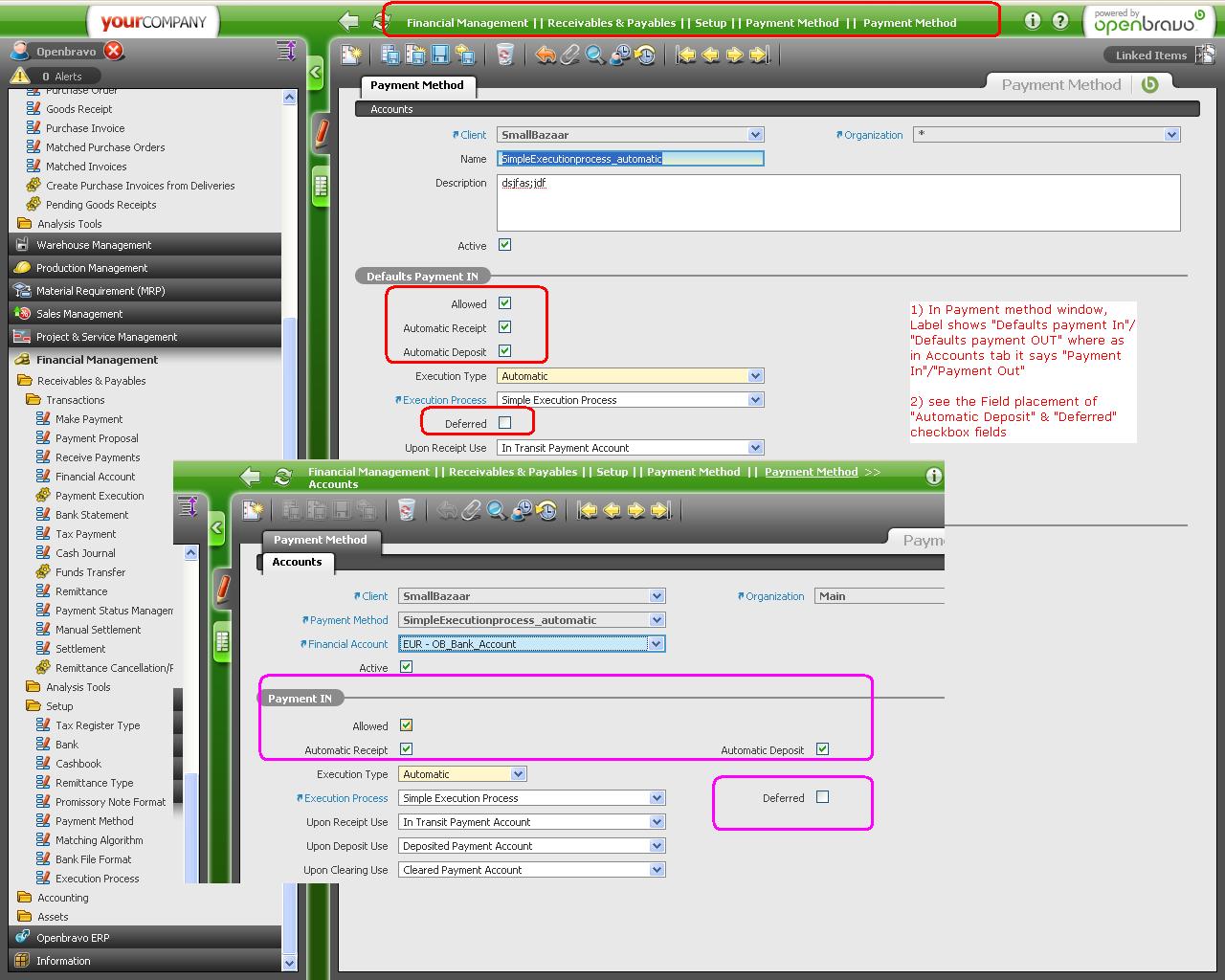The height and width of the screenshot is (980, 1225).
Task: Toggle Automatic Deposit in inset Accounts form
Action: click(822, 749)
